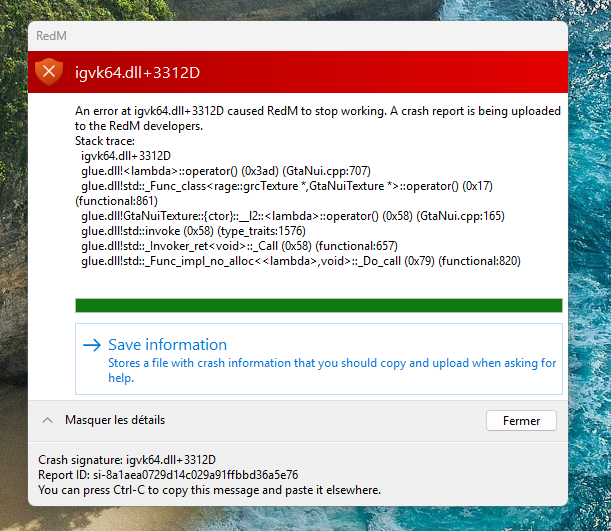This screenshot has height=531, width=611.
Task: Click the RedM window title text
Action: [x=51, y=36]
